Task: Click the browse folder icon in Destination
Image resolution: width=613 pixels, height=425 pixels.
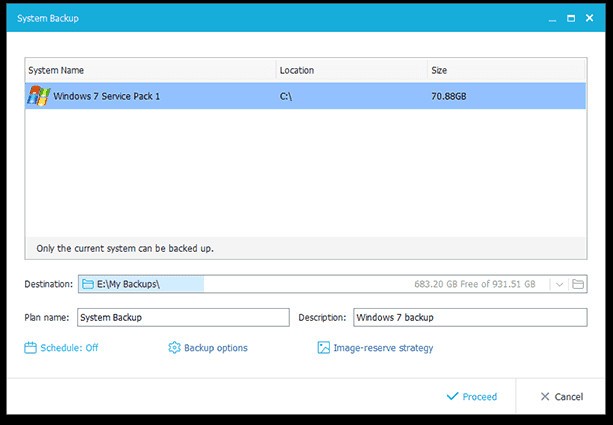Action: point(578,284)
